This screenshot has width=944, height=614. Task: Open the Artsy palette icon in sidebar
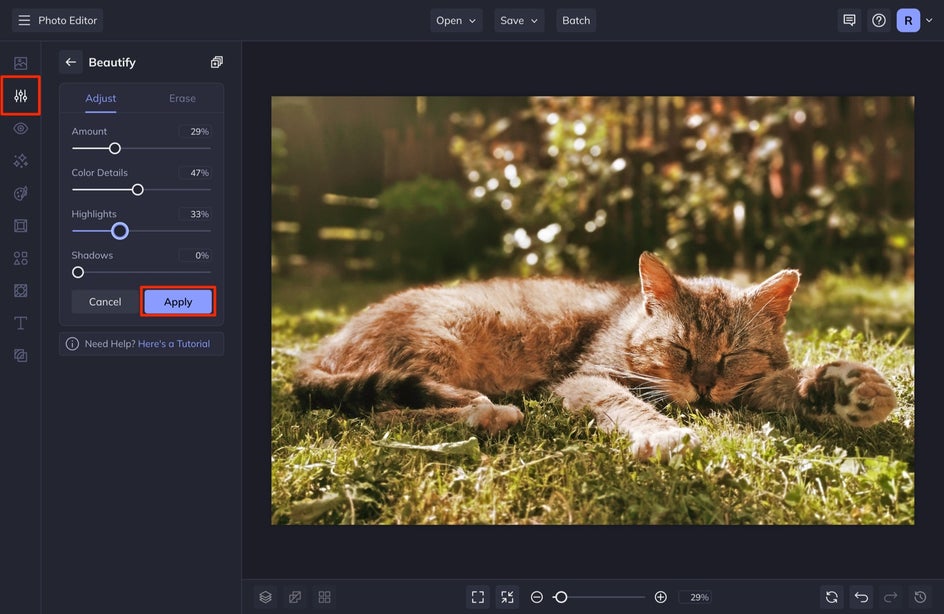20,193
